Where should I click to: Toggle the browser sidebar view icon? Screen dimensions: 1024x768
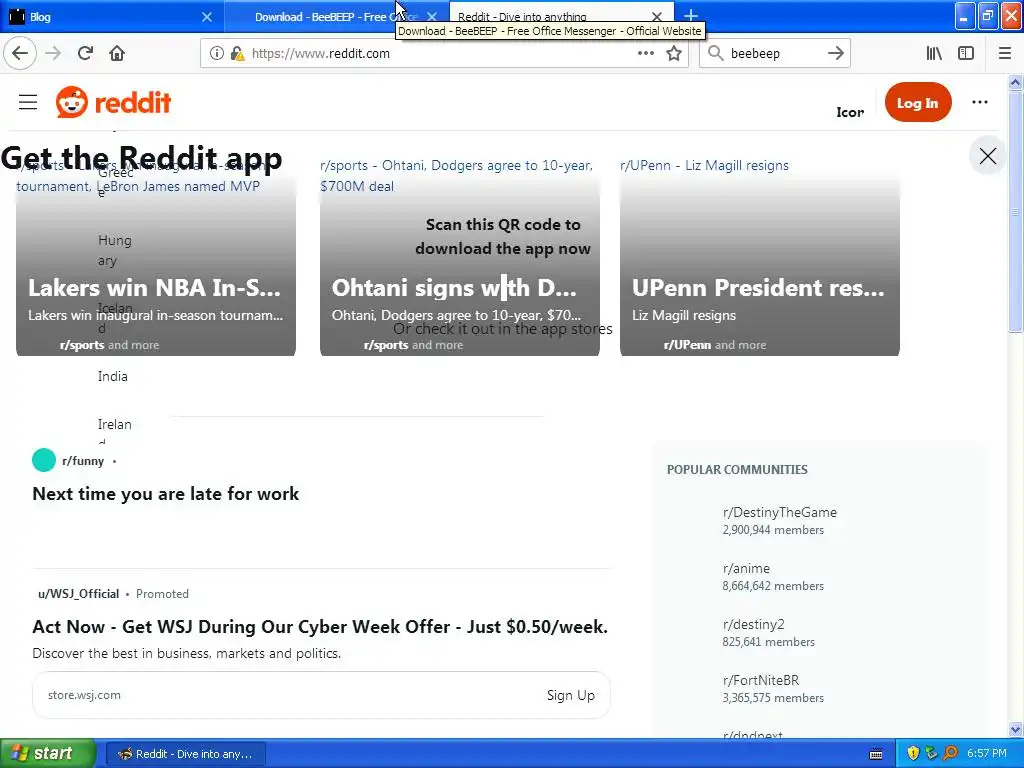[x=966, y=53]
